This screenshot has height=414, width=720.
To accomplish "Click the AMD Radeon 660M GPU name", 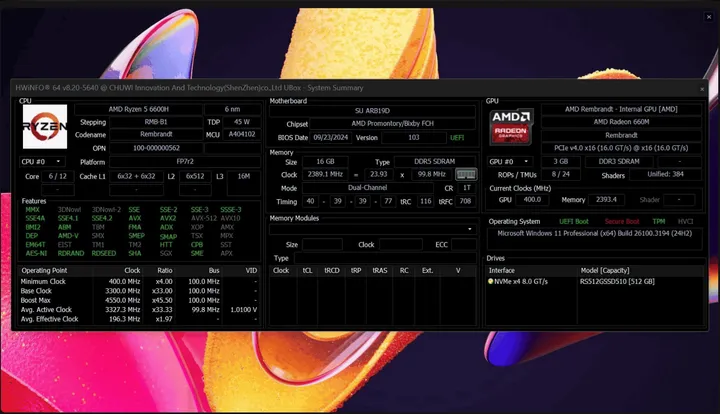I will pyautogui.click(x=621, y=122).
